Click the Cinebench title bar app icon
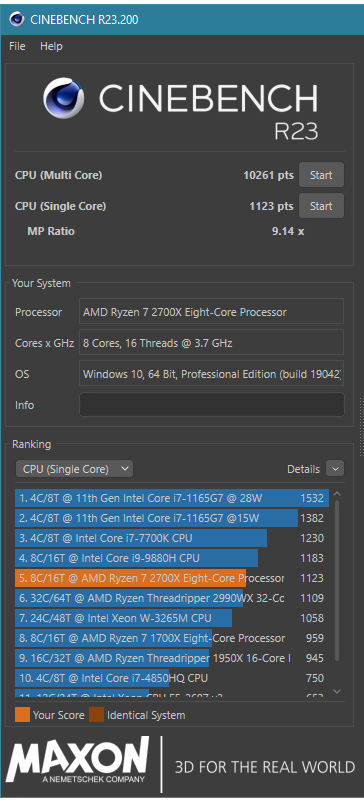Image resolution: width=364 pixels, height=801 pixels. click(x=17, y=20)
